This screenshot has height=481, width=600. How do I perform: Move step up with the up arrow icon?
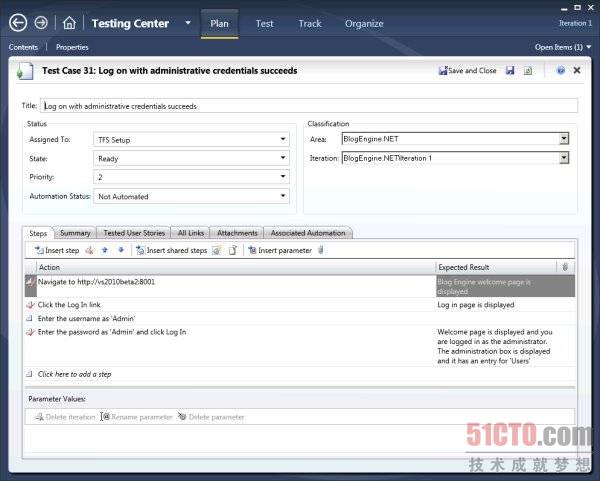105,250
